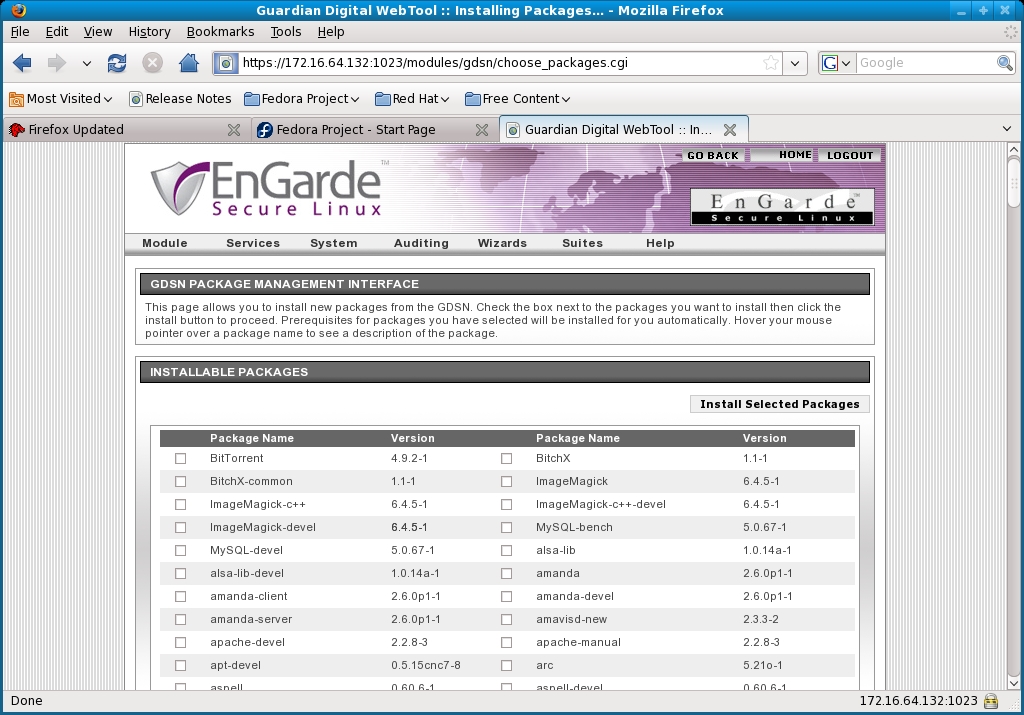Open the System navigation menu
This screenshot has width=1024, height=715.
(x=334, y=243)
